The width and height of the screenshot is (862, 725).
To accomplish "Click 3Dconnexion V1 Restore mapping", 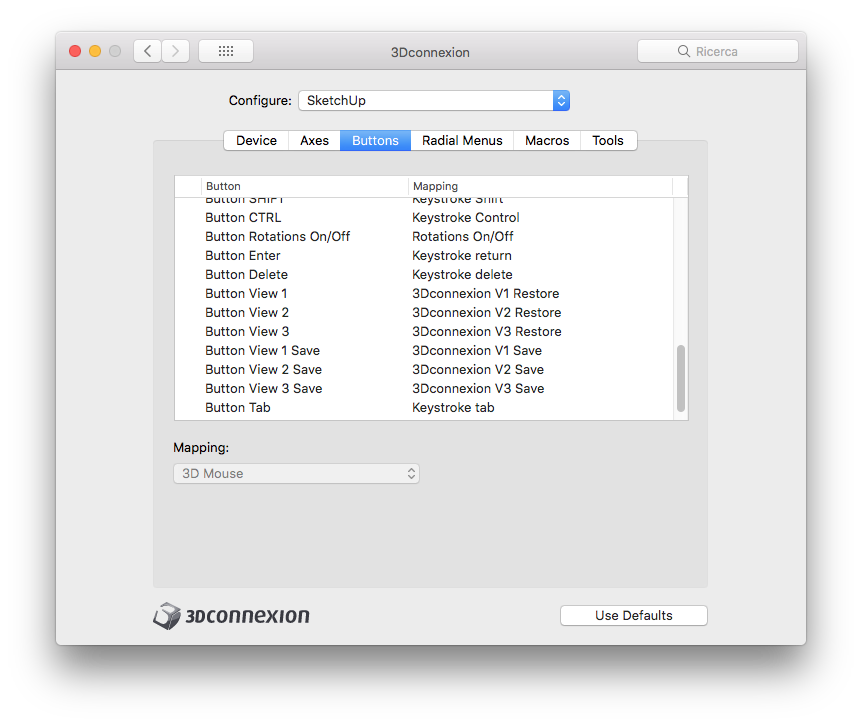I will (486, 294).
